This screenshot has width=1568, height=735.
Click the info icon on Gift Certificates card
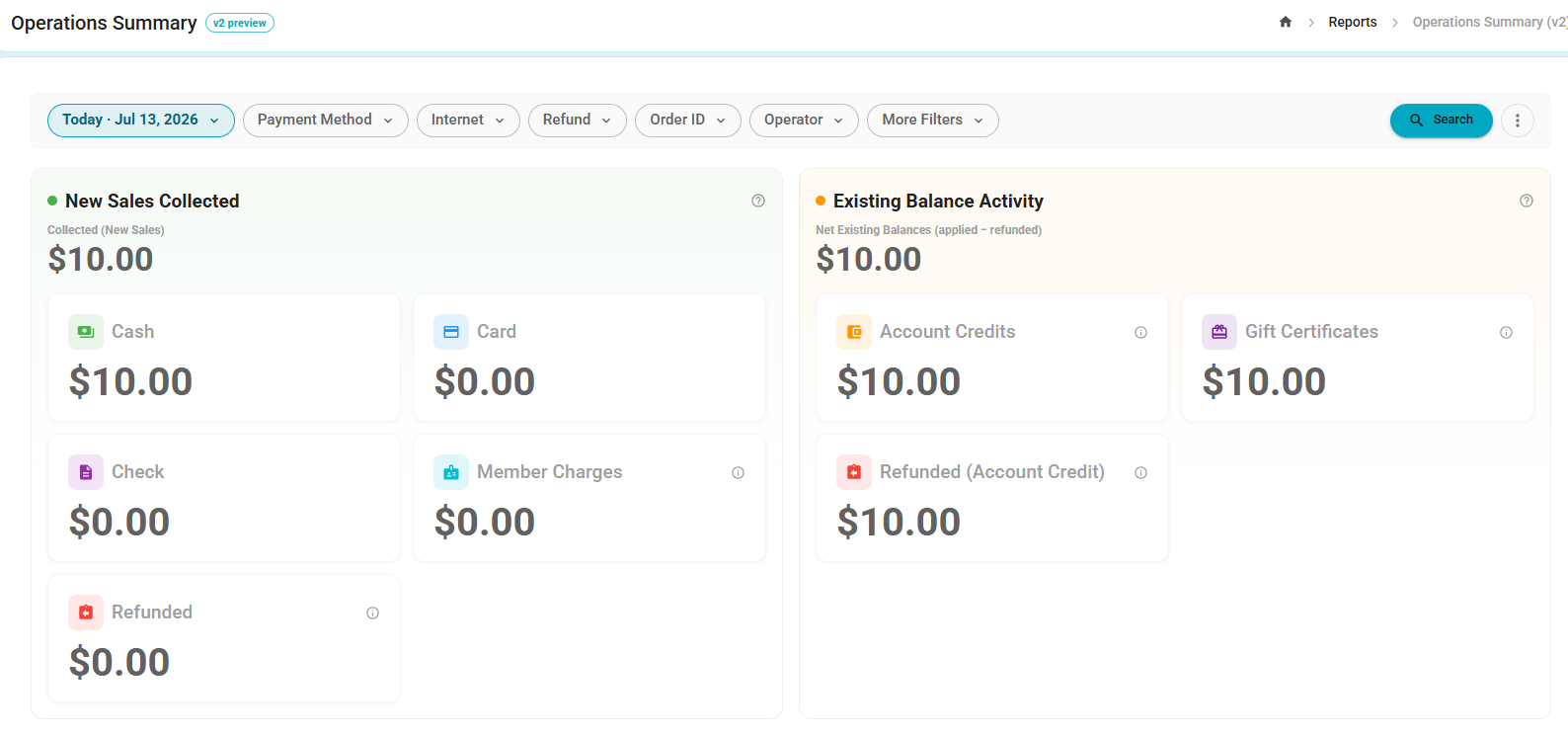(1506, 333)
